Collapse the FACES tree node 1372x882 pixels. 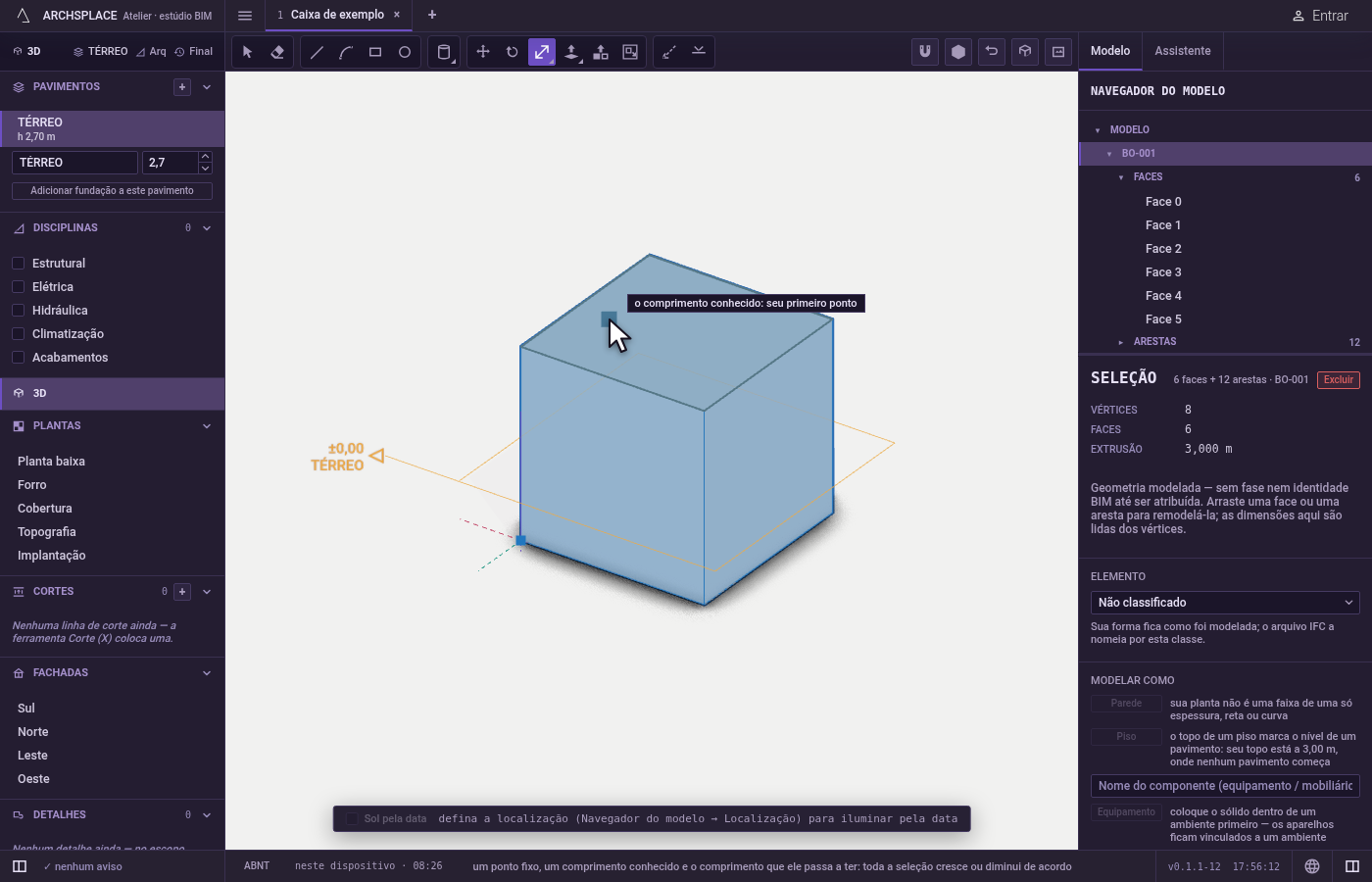pyautogui.click(x=1121, y=177)
